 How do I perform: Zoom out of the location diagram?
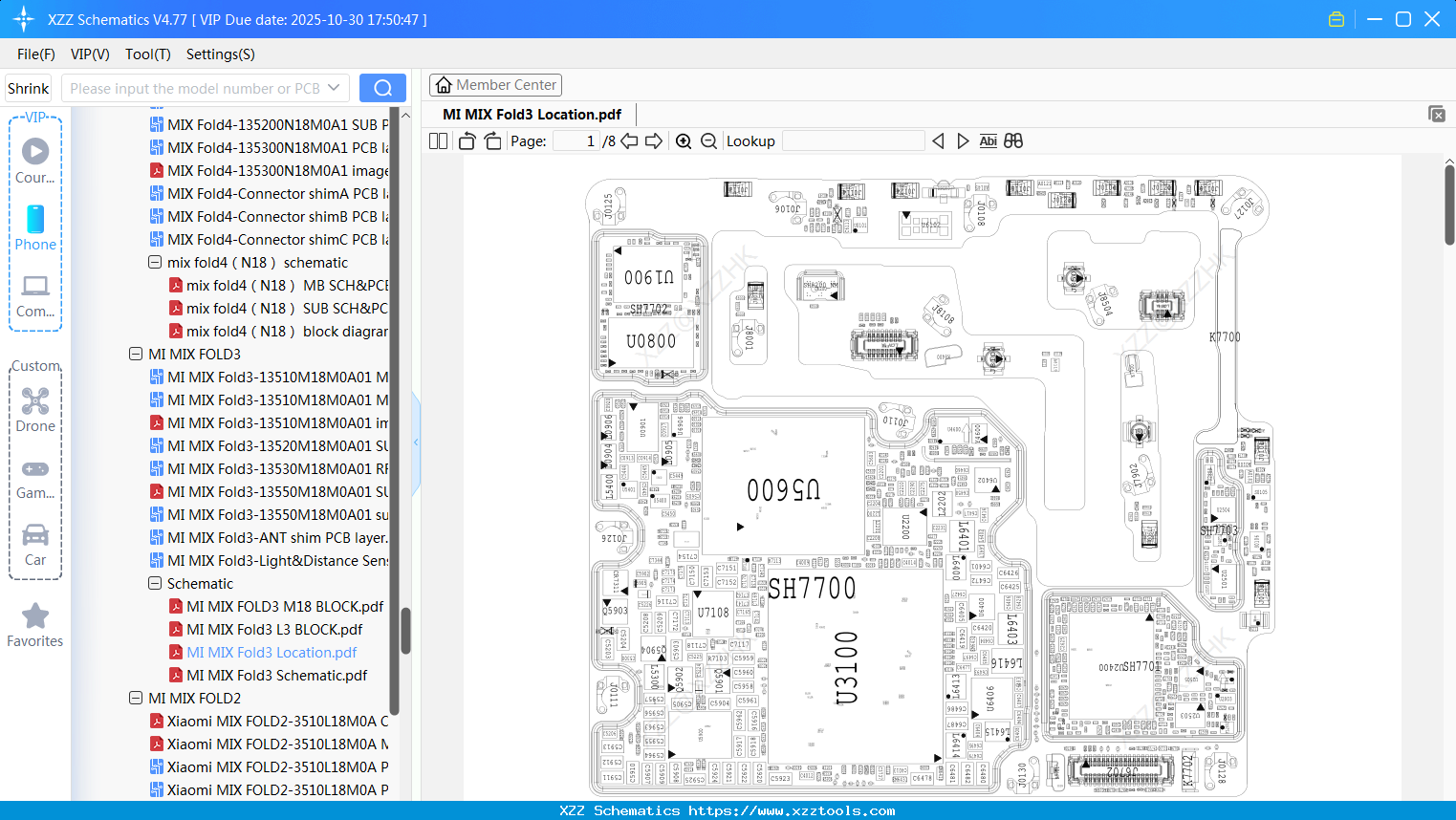[708, 140]
